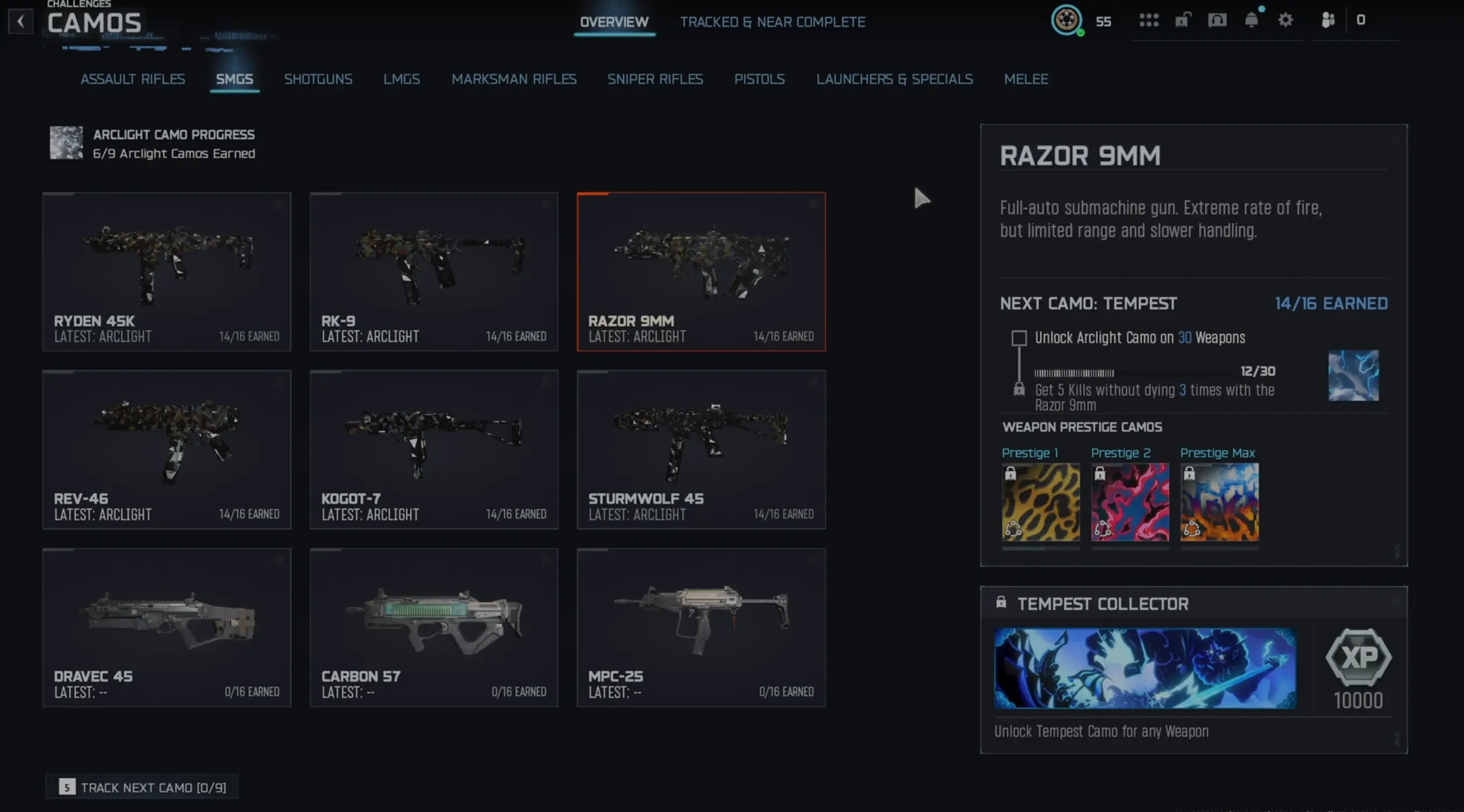This screenshot has height=812, width=1464.
Task: Select the Prestige Max camo swatch
Action: pyautogui.click(x=1219, y=502)
